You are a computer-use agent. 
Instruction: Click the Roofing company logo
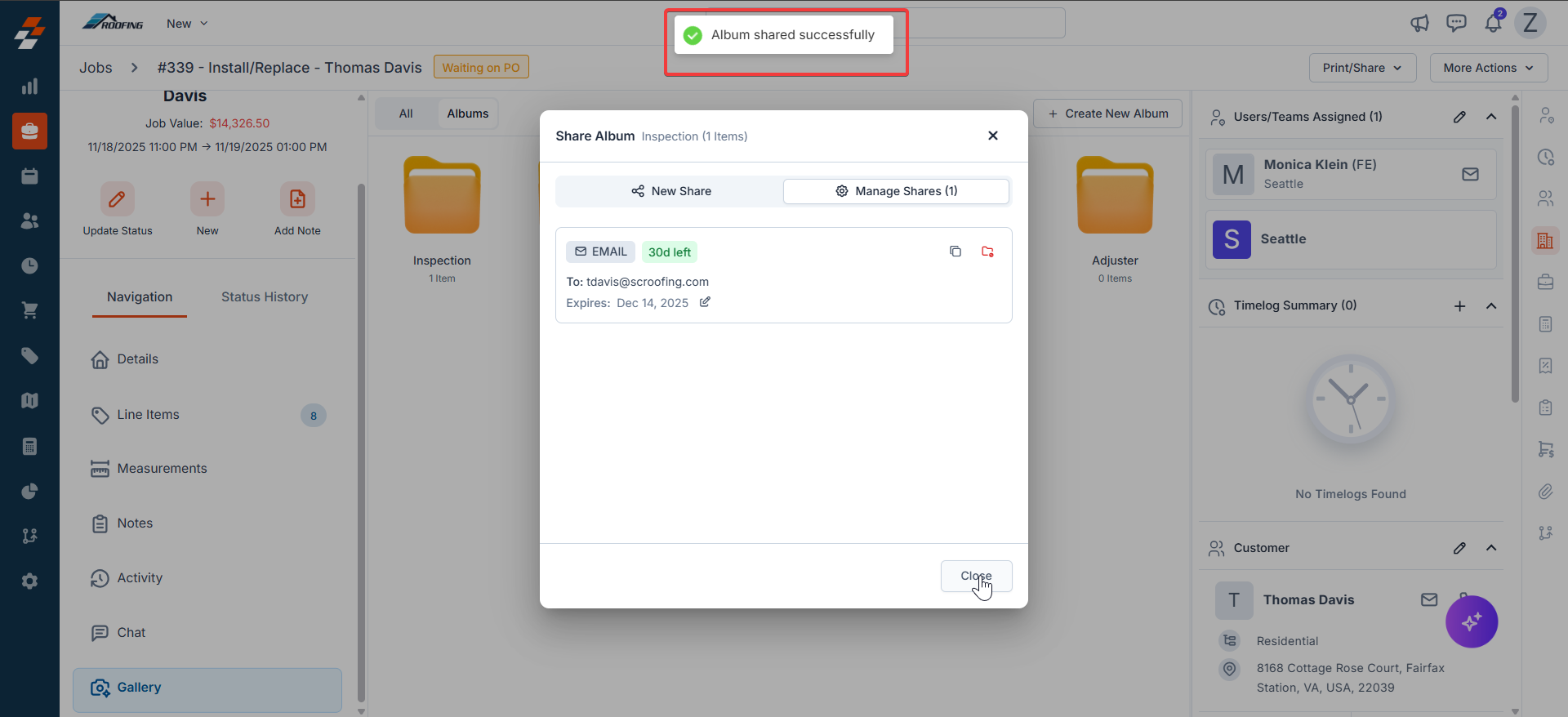click(x=113, y=22)
